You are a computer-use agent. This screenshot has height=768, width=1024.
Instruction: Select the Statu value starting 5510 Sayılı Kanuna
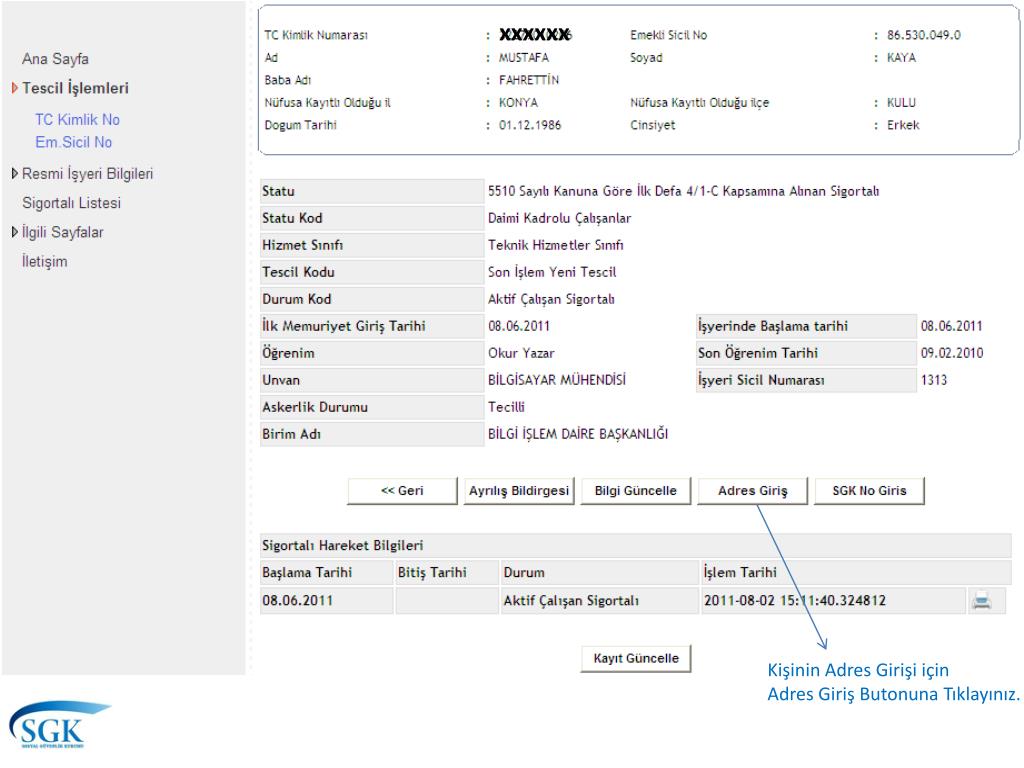point(683,191)
